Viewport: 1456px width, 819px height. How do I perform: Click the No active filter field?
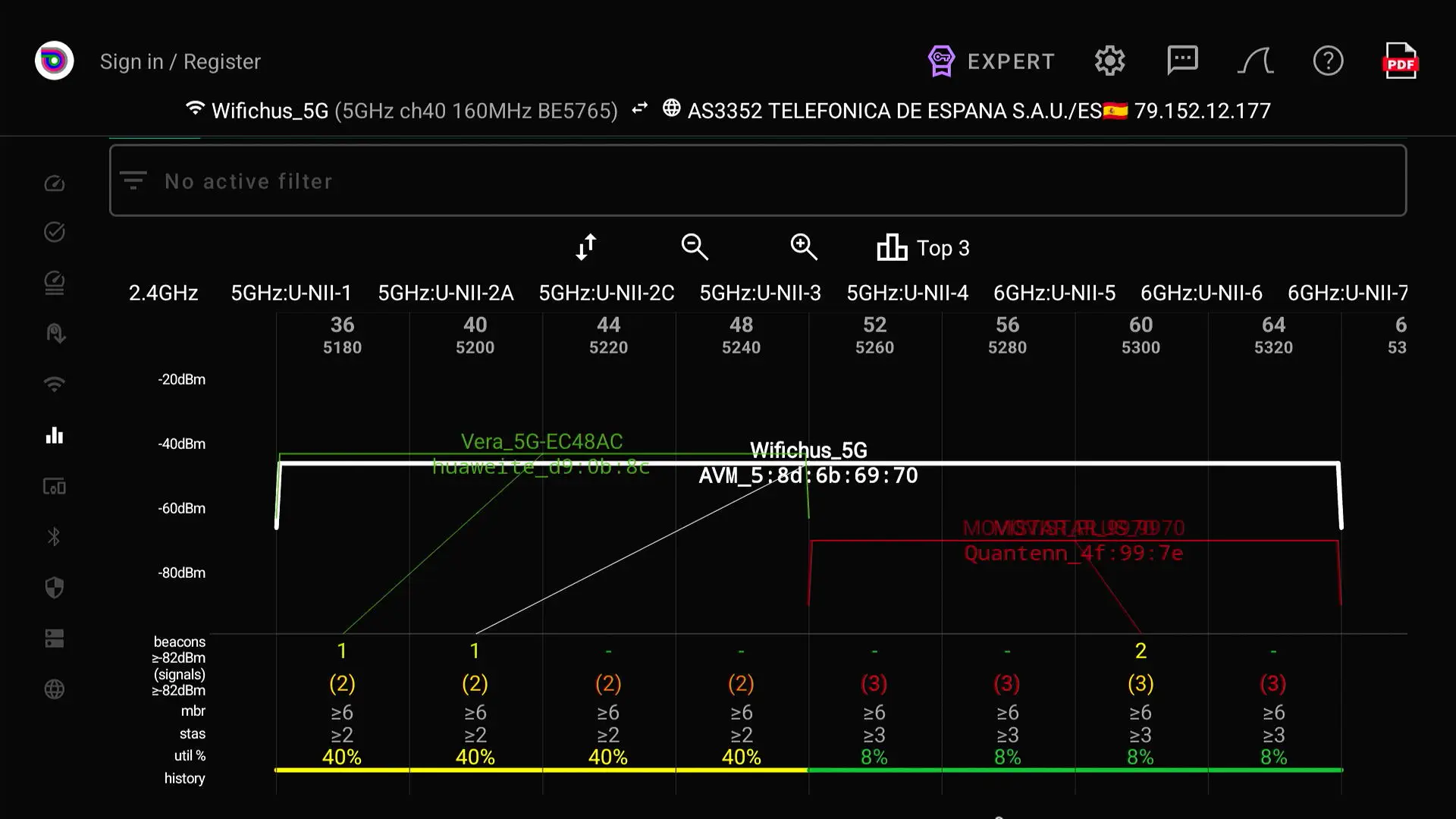(x=758, y=180)
